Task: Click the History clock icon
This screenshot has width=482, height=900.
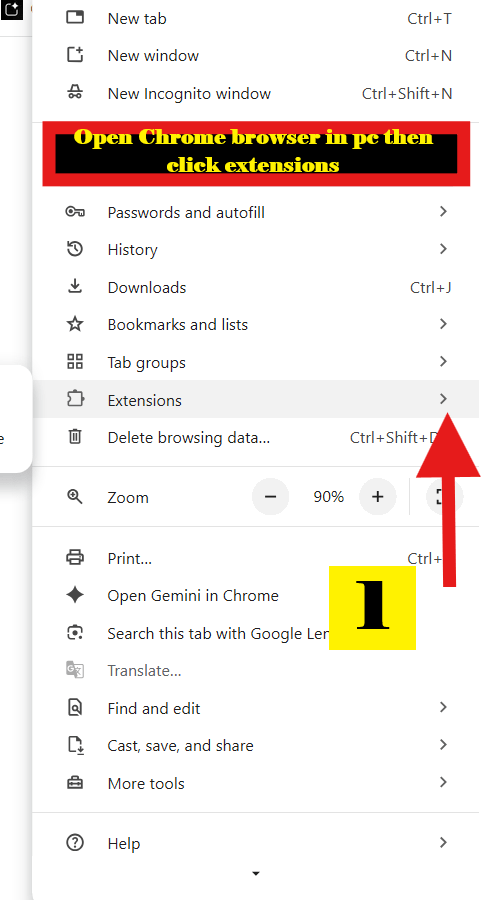Action: 75,250
